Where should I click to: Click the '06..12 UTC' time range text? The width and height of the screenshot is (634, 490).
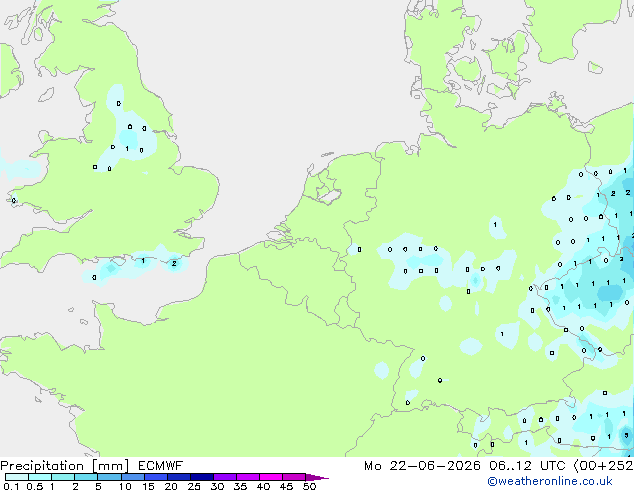(526, 466)
